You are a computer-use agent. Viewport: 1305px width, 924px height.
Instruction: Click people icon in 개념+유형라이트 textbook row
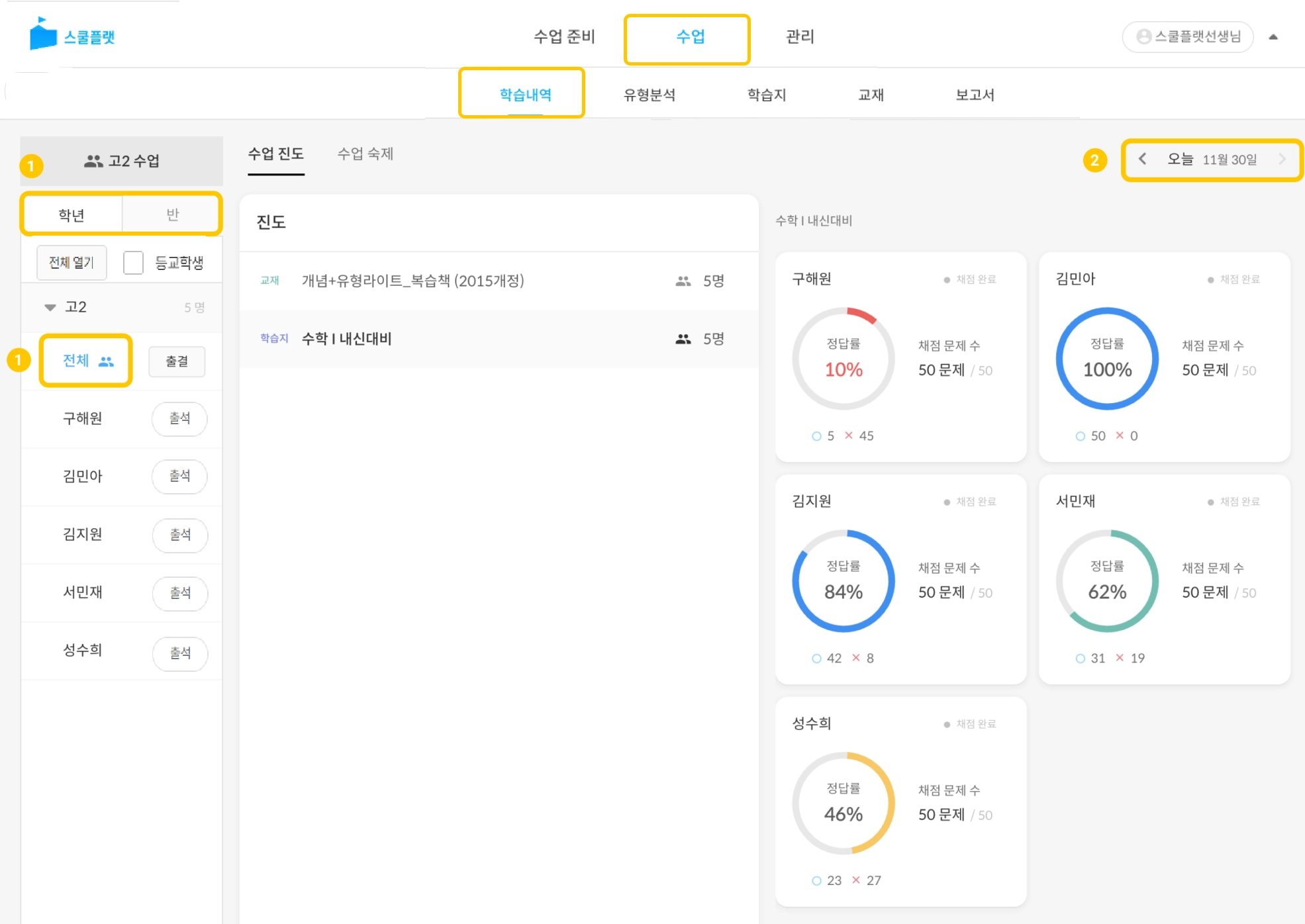683,281
